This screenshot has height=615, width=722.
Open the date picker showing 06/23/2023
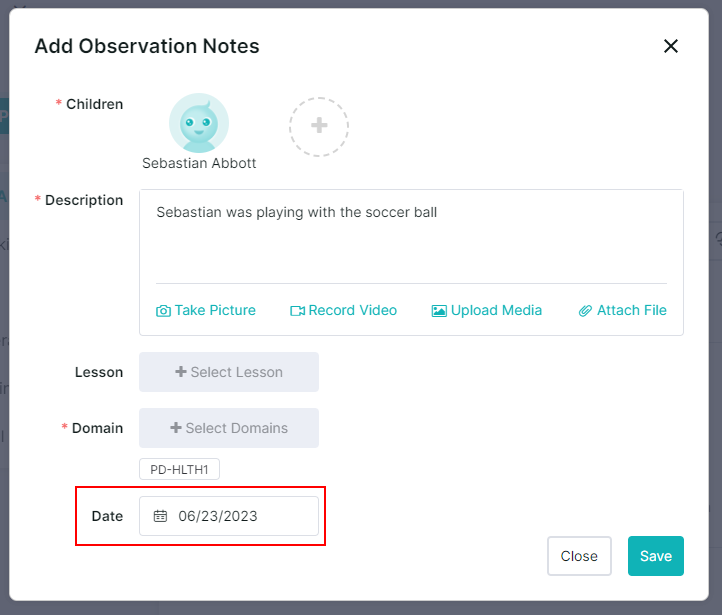(229, 516)
